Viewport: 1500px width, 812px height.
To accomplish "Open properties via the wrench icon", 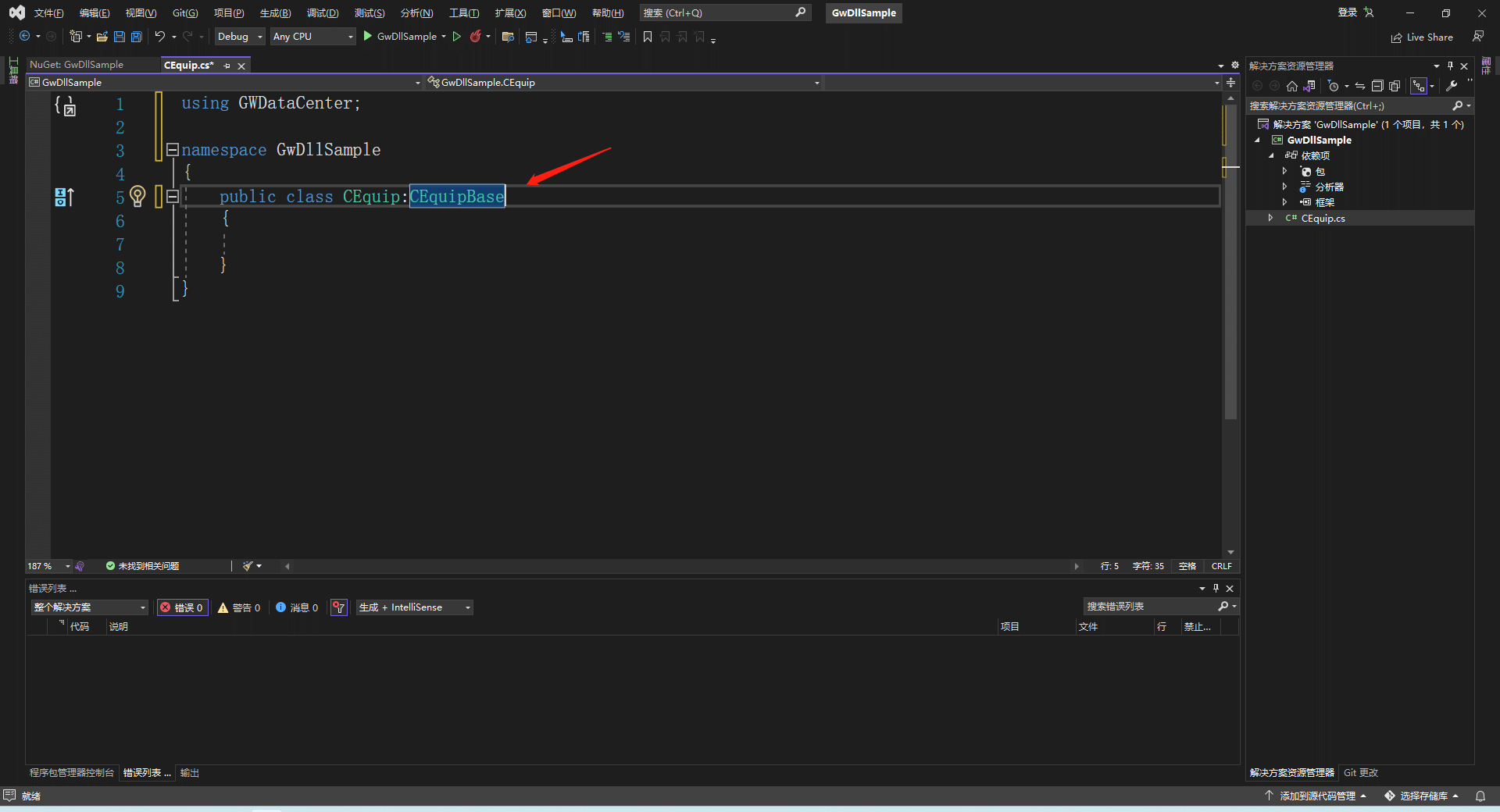I will tap(1452, 86).
